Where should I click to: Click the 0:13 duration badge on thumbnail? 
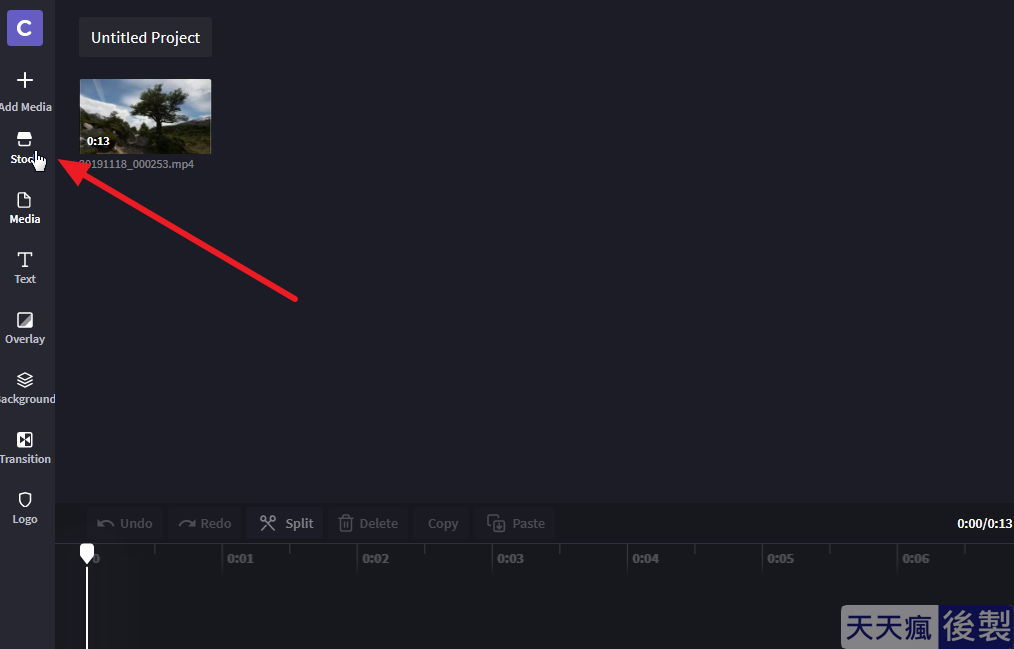[98, 141]
